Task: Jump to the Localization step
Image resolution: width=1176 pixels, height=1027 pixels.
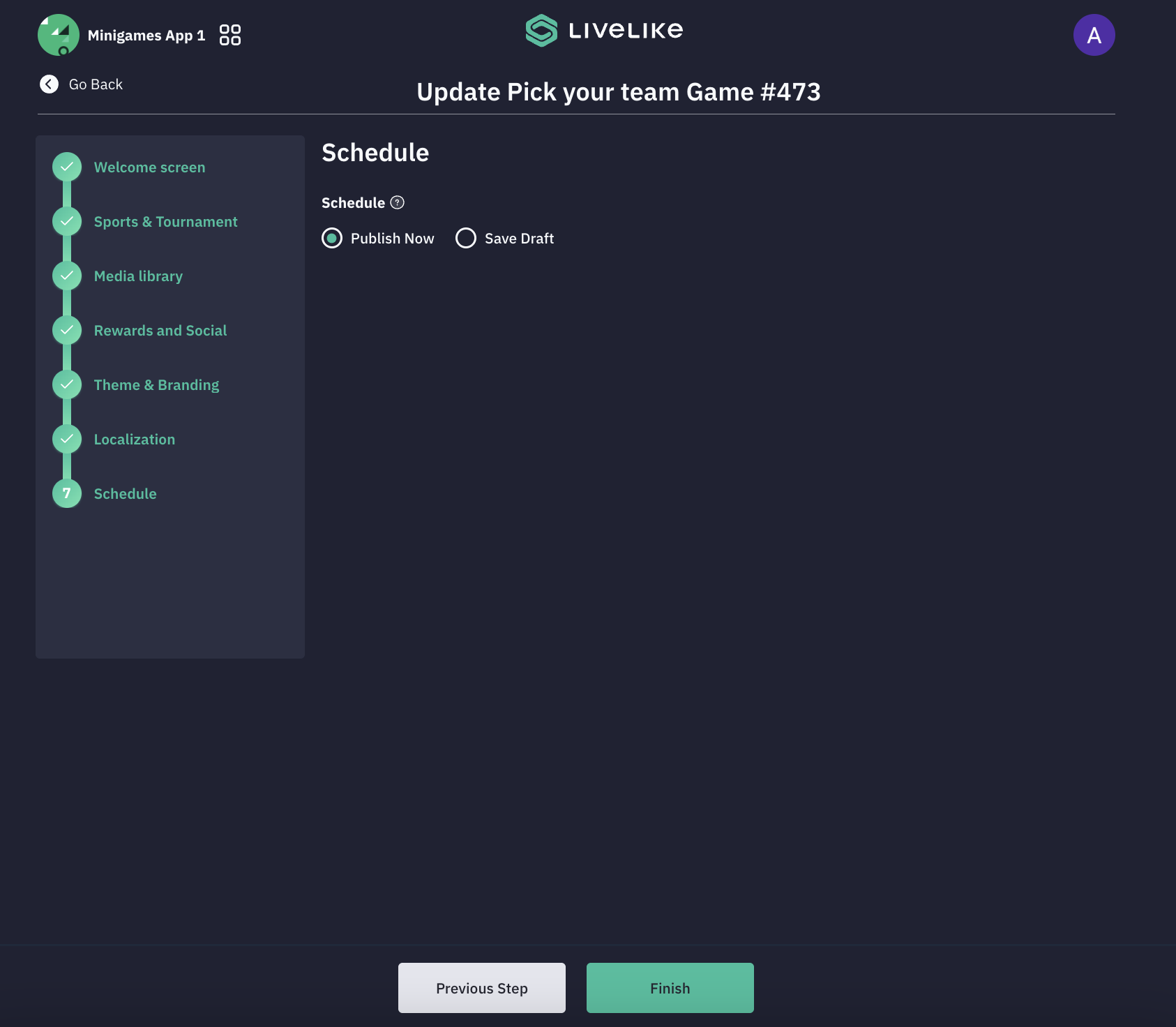Action: pyautogui.click(x=135, y=440)
